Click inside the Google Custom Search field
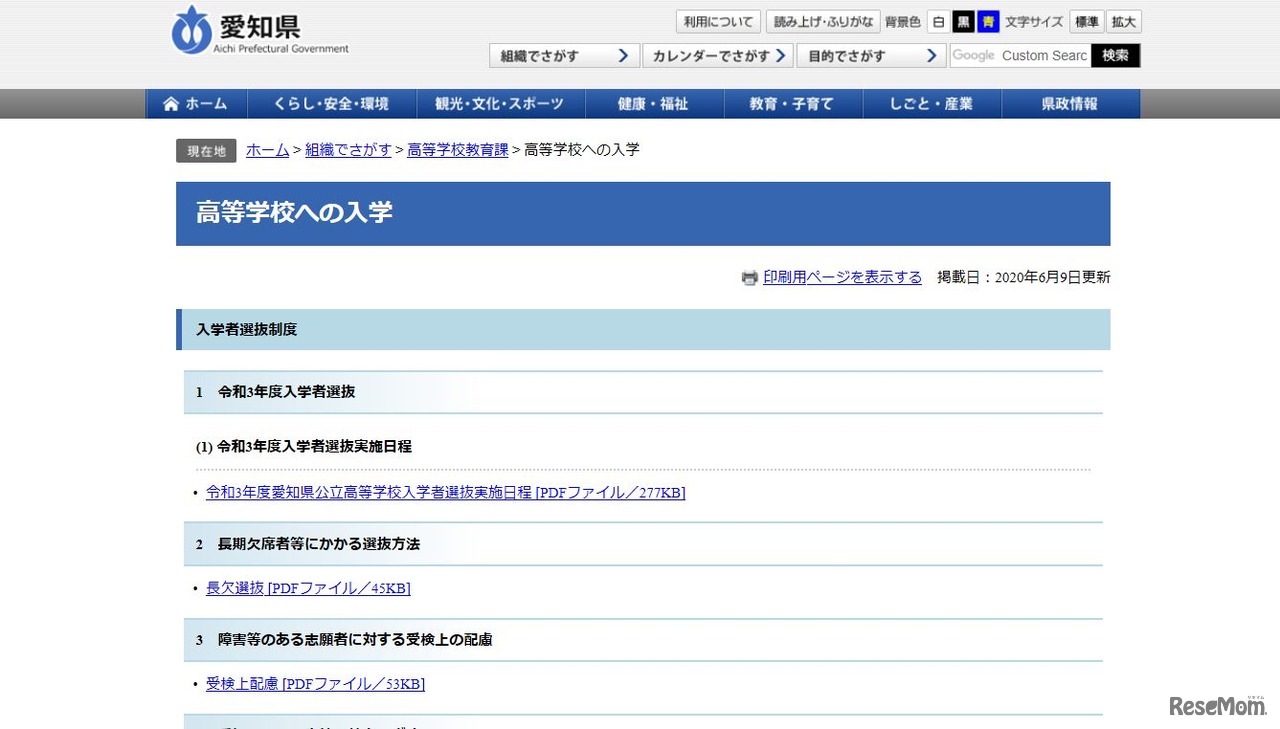 pyautogui.click(x=1045, y=56)
